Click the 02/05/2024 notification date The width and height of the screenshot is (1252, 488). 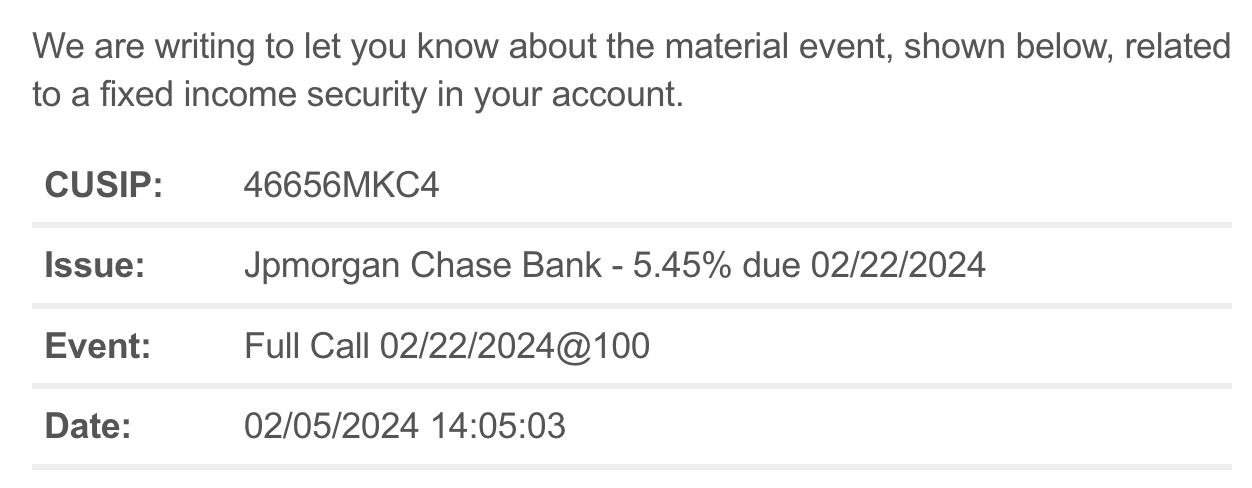[x=331, y=427]
